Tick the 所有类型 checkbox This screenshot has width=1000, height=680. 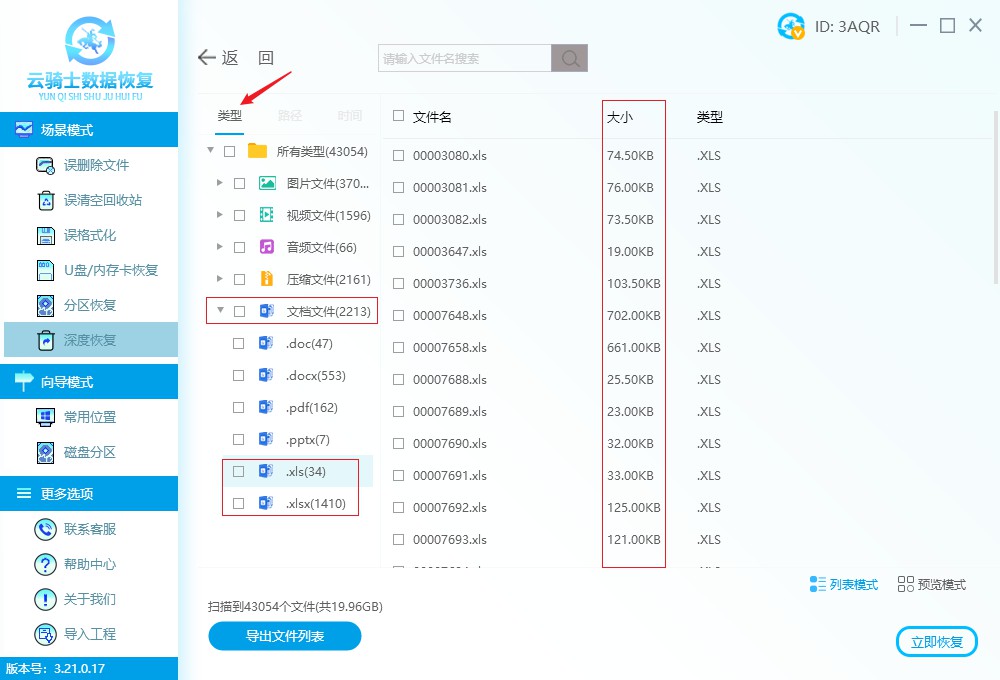230,151
